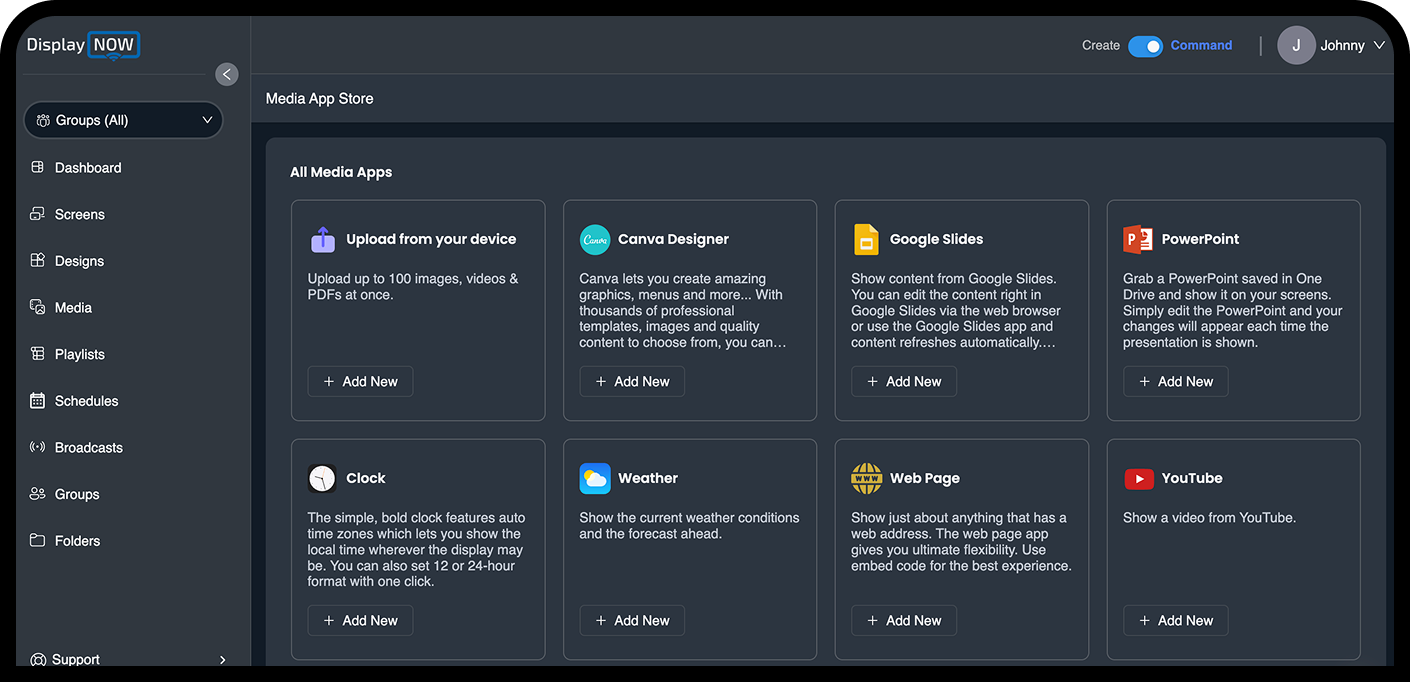Expand the Support submenu arrow
This screenshot has width=1410, height=682.
tap(222, 660)
